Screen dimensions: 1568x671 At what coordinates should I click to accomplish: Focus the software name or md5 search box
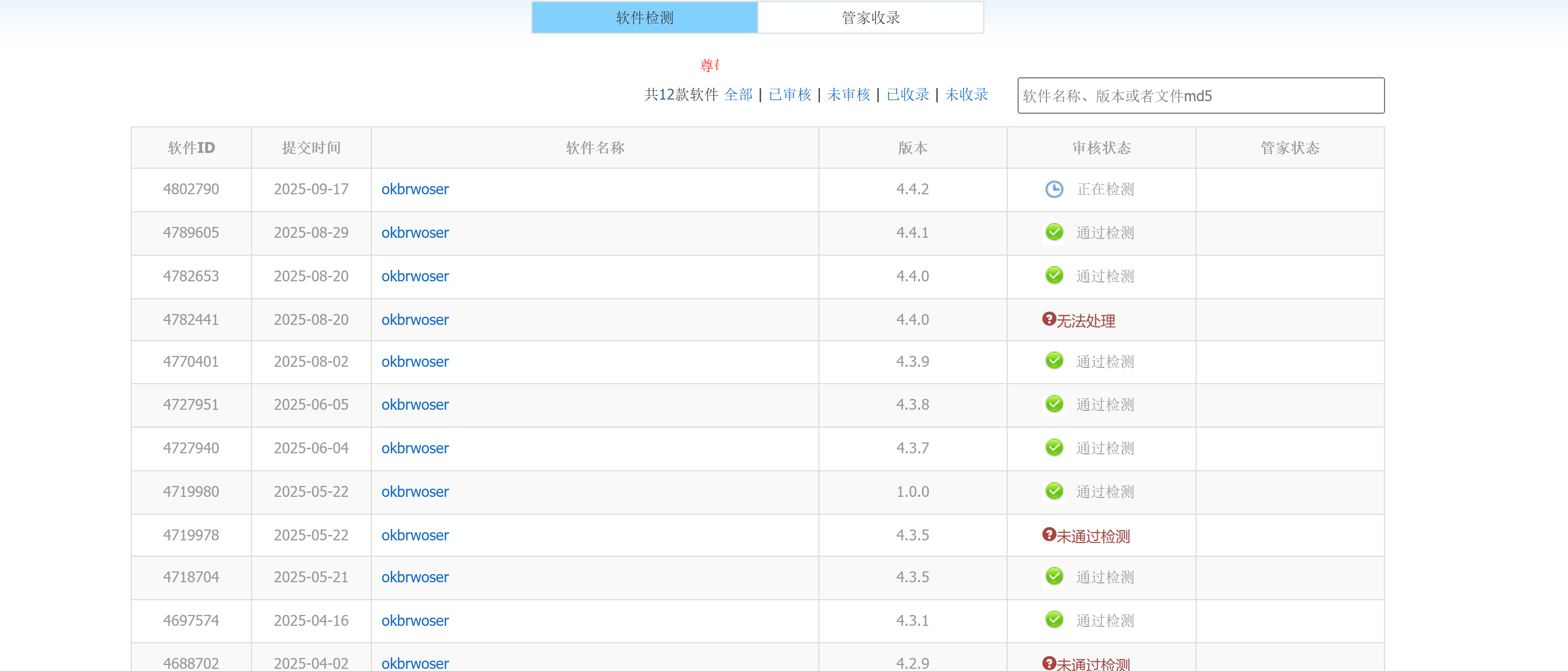(1200, 96)
